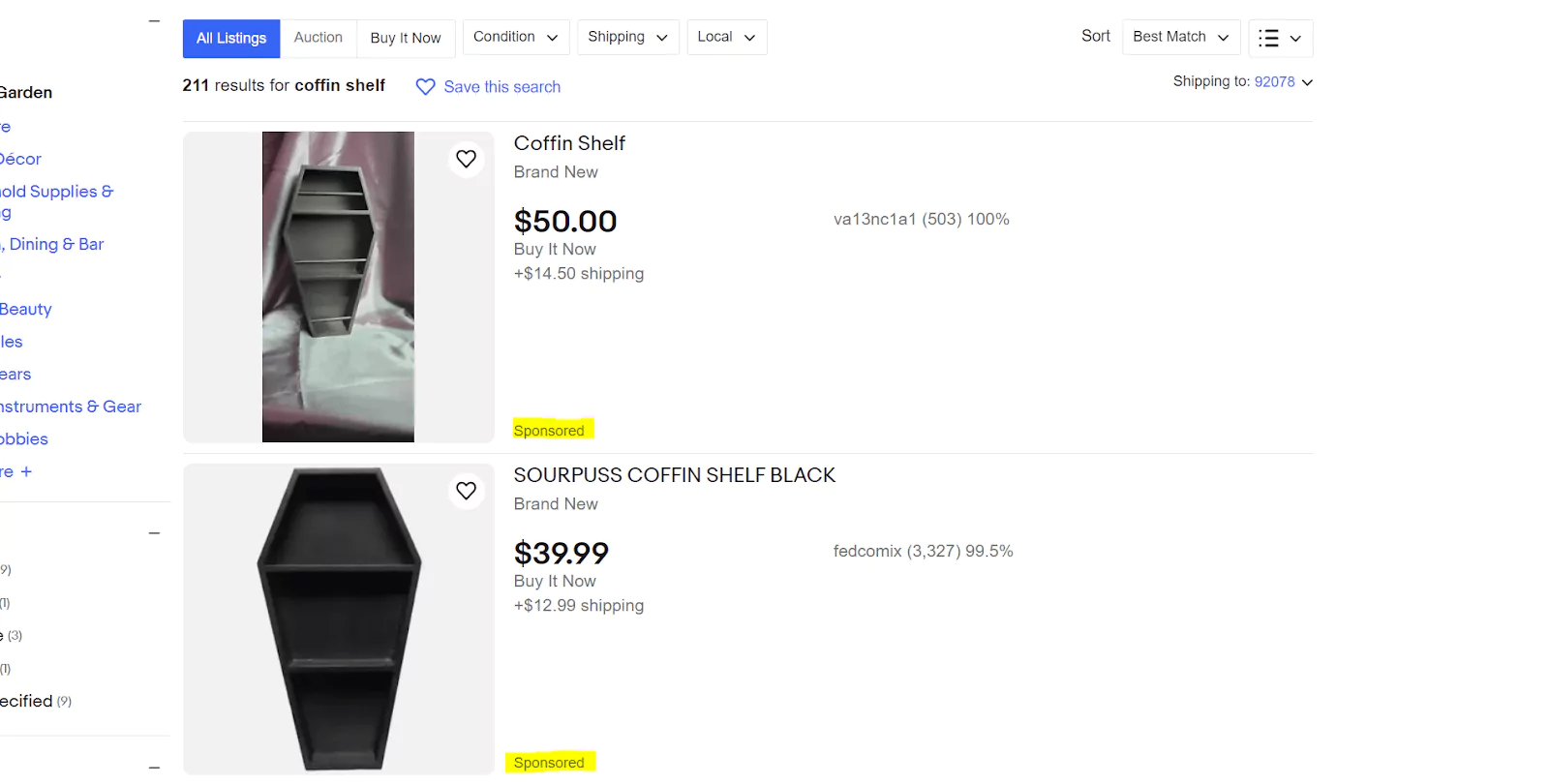Image resolution: width=1549 pixels, height=784 pixels.
Task: Switch to the Auction tab
Action: click(319, 37)
